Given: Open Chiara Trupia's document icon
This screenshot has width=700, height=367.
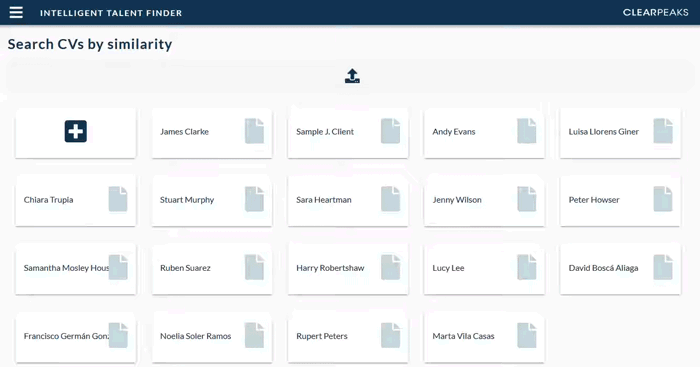Looking at the screenshot, I should tap(118, 199).
